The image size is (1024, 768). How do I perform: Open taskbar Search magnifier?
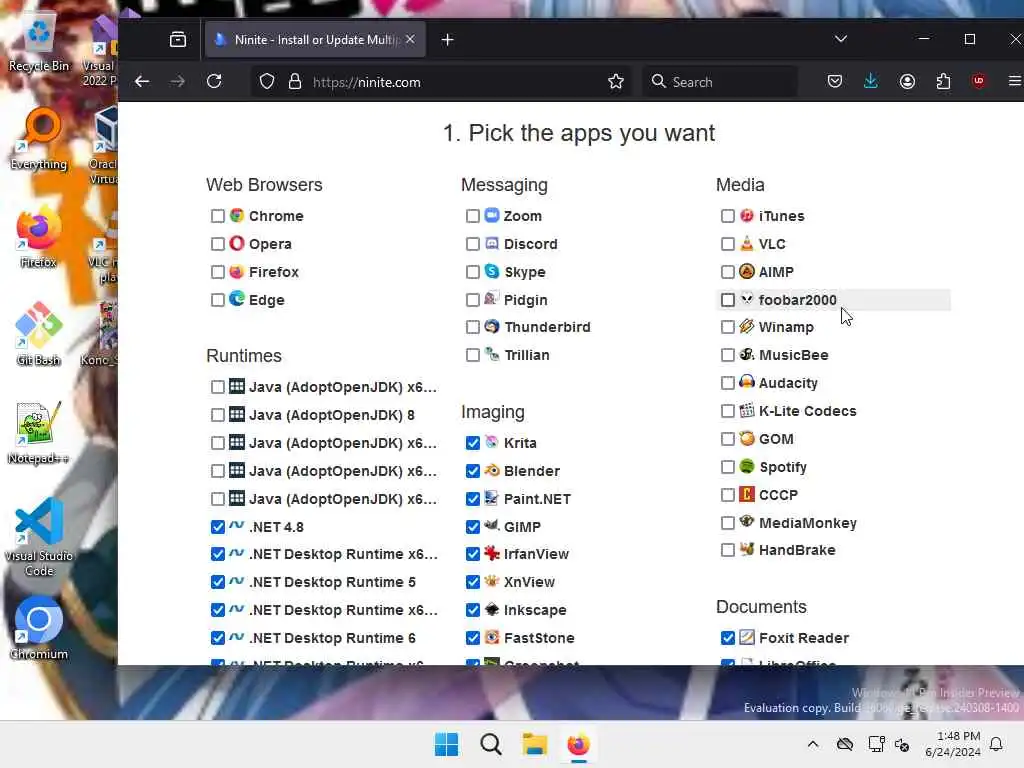[490, 744]
